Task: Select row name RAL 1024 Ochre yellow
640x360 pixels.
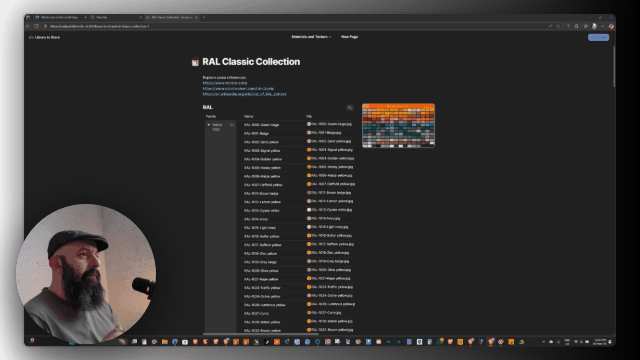Action: (262, 296)
